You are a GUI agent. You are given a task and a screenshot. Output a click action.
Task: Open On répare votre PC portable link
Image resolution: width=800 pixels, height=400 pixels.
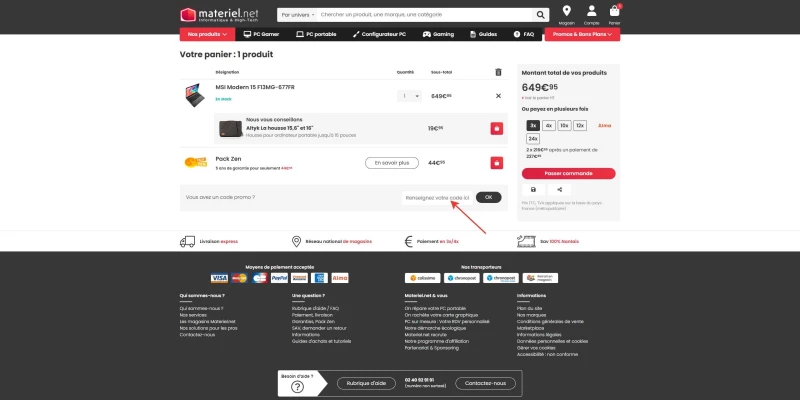coord(435,309)
